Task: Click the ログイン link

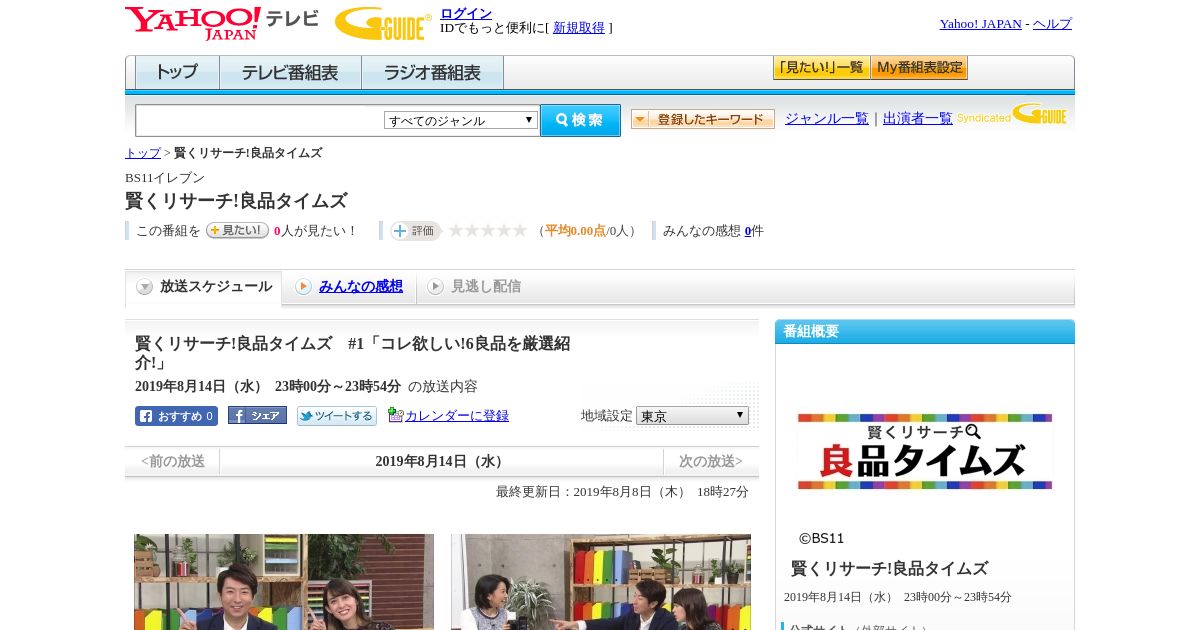Action: click(466, 13)
